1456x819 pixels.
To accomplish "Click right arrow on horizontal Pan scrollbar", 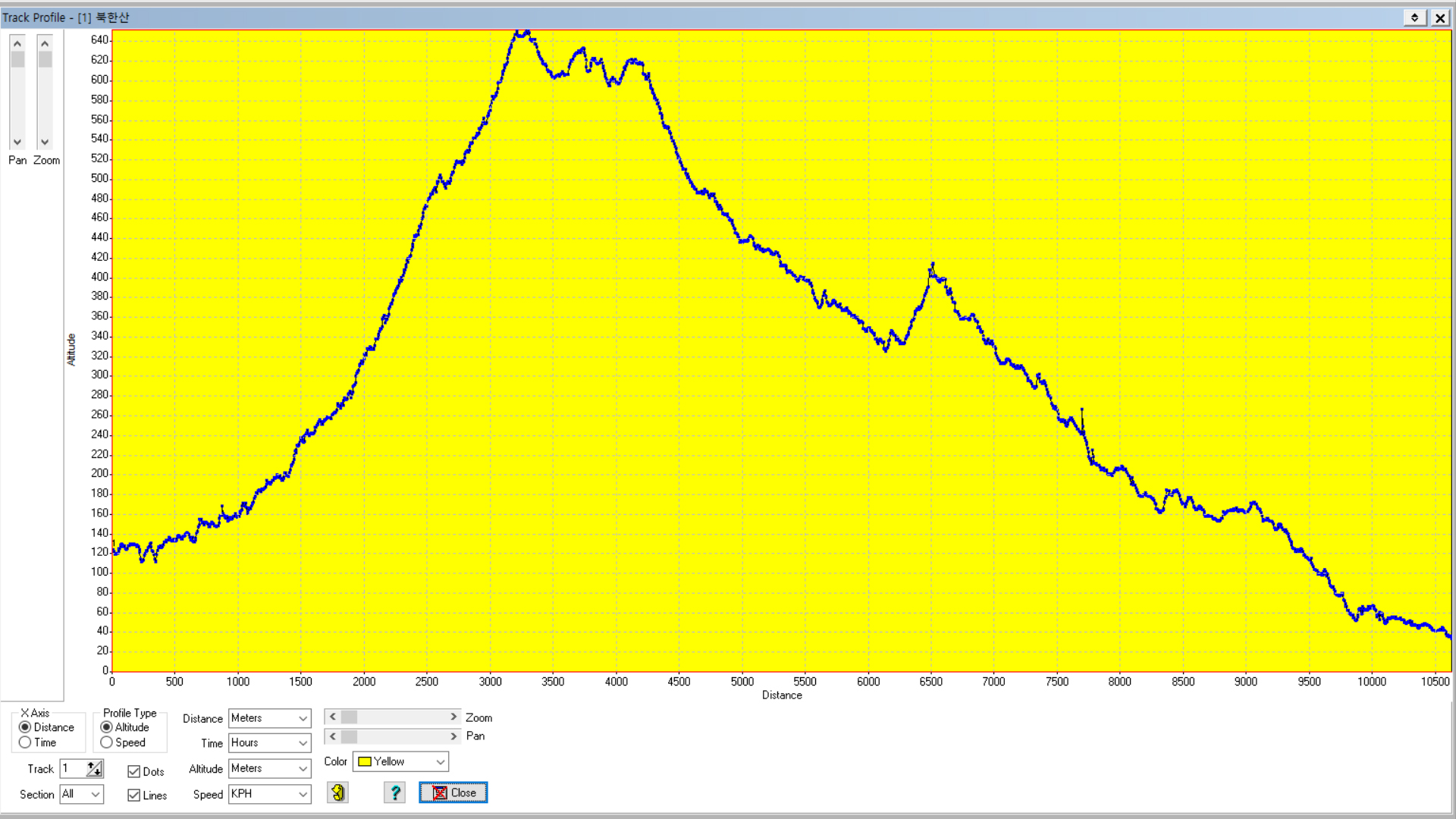I will (x=453, y=736).
